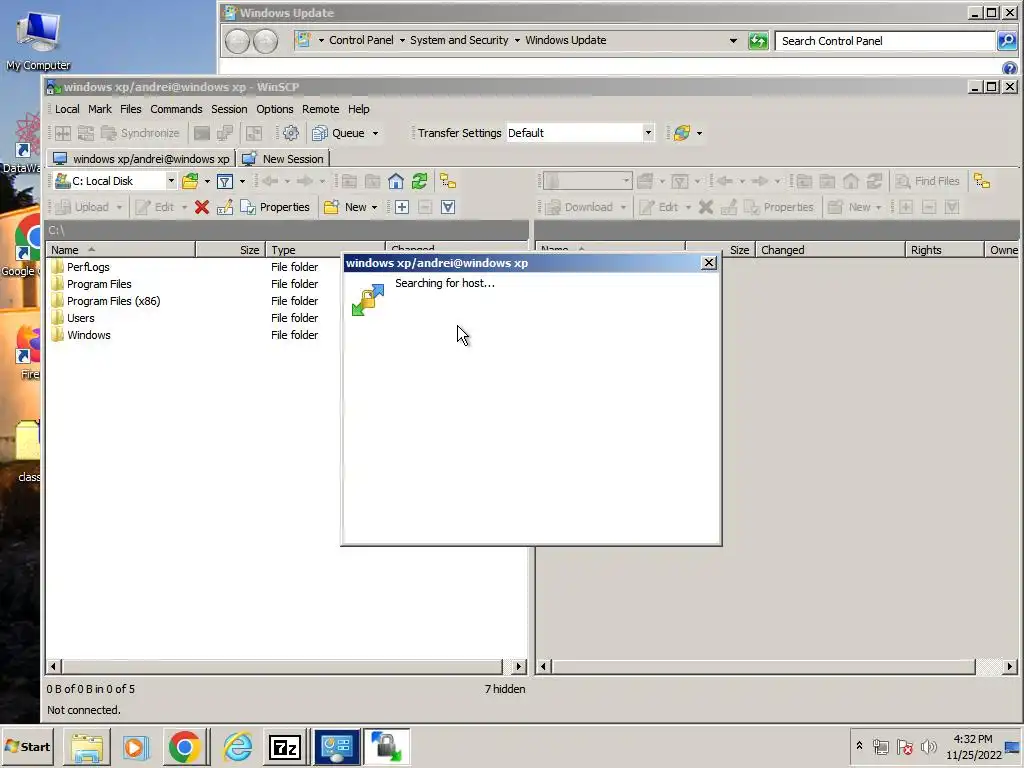1024x768 pixels.
Task: Click the local open directory folder icon
Action: tap(190, 181)
